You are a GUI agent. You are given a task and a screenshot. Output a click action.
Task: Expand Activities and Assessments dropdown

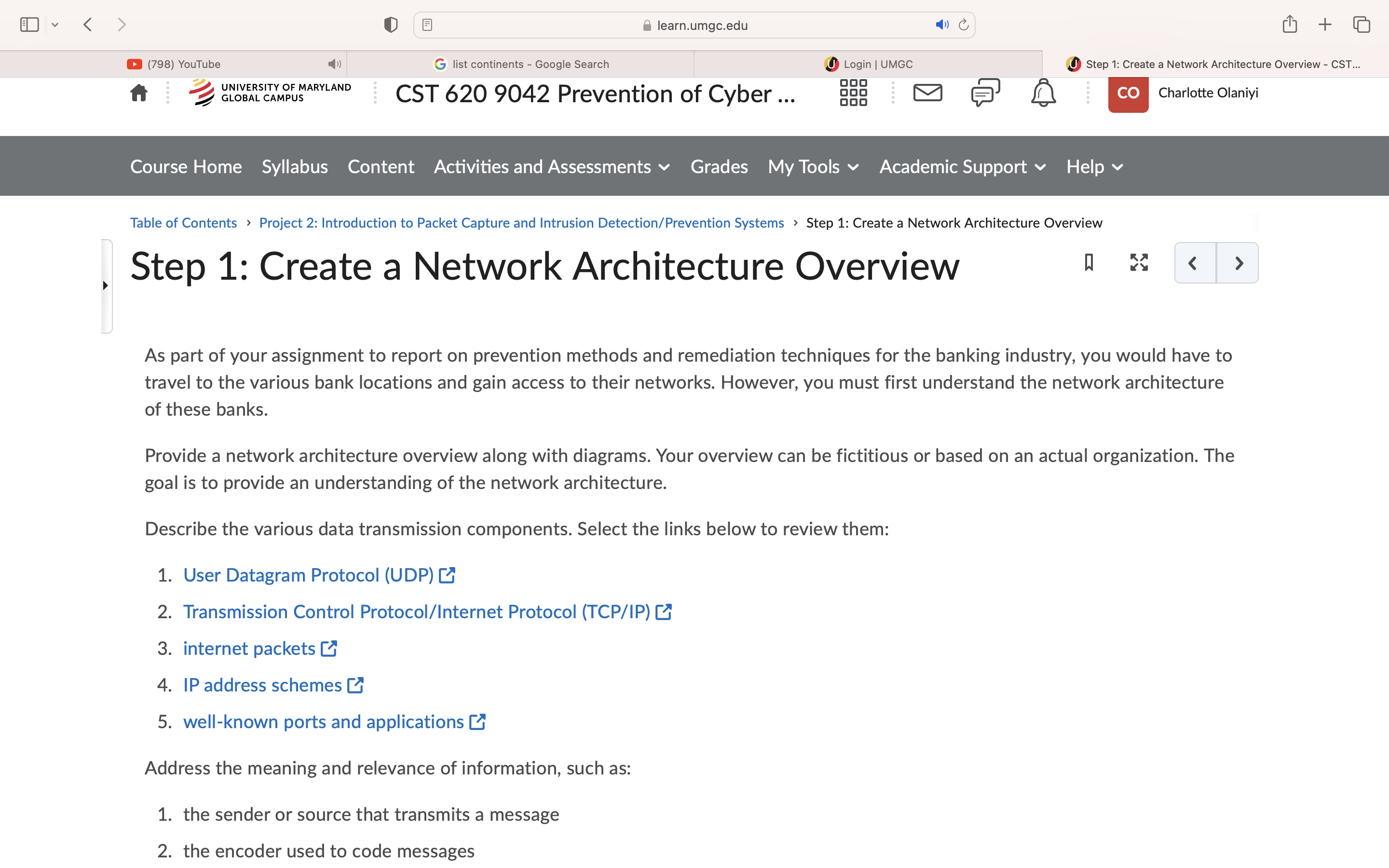coord(552,166)
